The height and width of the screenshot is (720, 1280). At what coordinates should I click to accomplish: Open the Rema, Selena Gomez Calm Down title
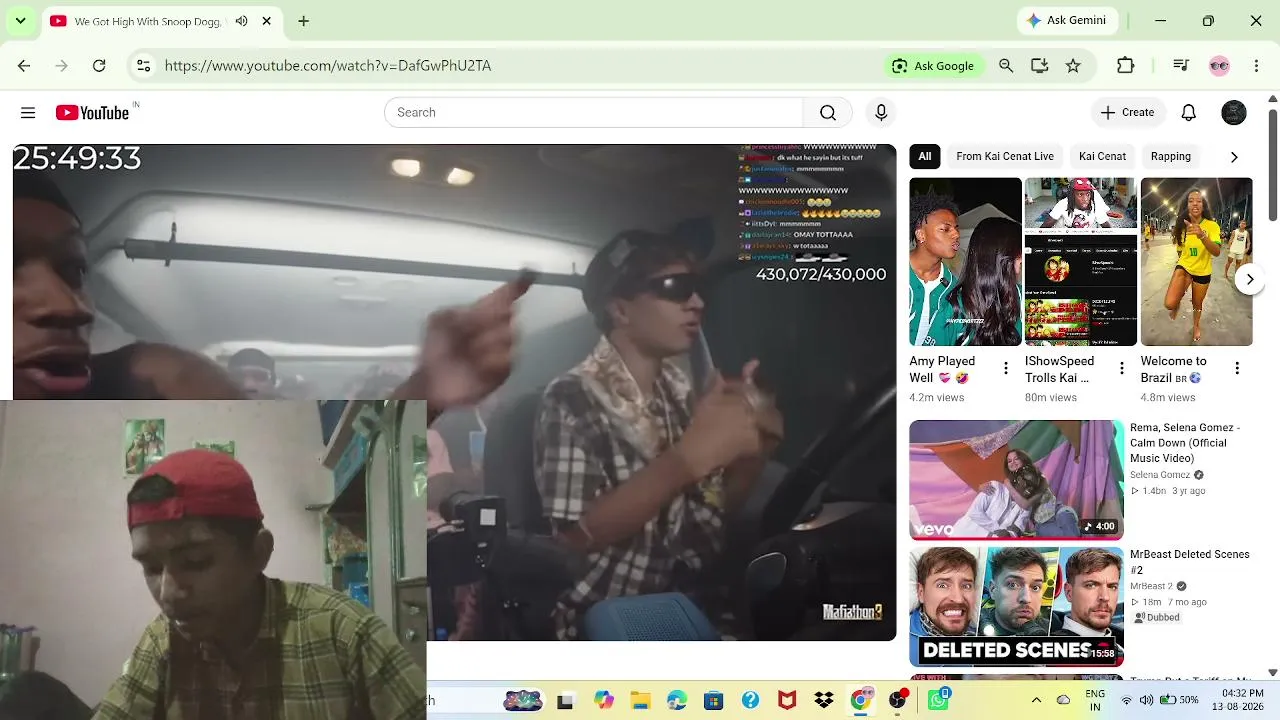point(1185,443)
